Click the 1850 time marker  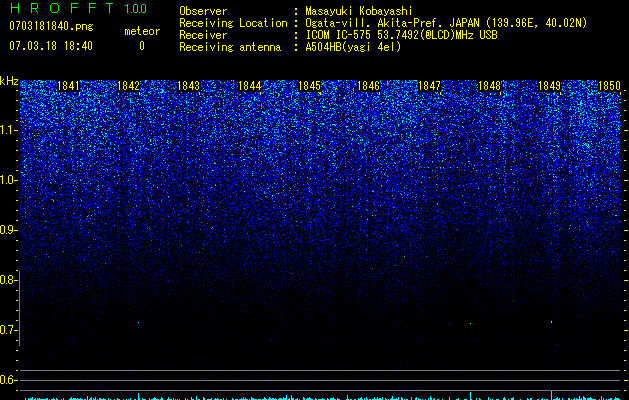609,86
